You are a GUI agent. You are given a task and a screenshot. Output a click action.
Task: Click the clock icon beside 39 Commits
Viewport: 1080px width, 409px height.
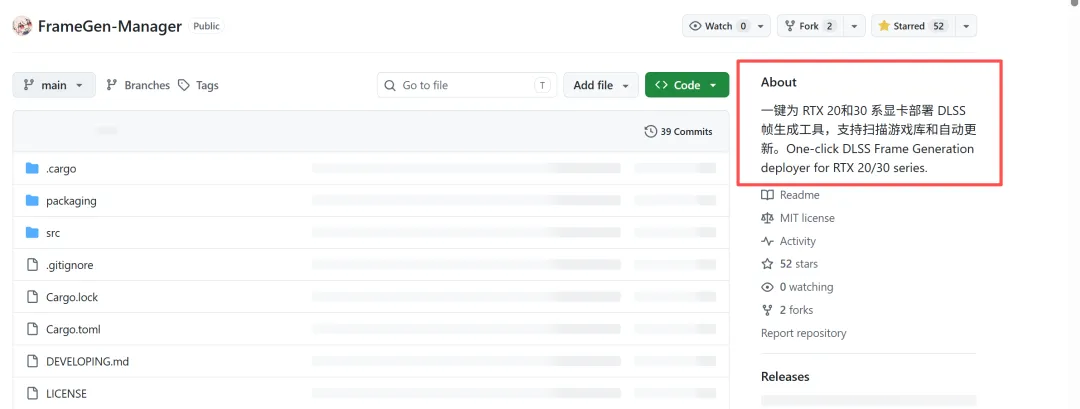point(650,132)
